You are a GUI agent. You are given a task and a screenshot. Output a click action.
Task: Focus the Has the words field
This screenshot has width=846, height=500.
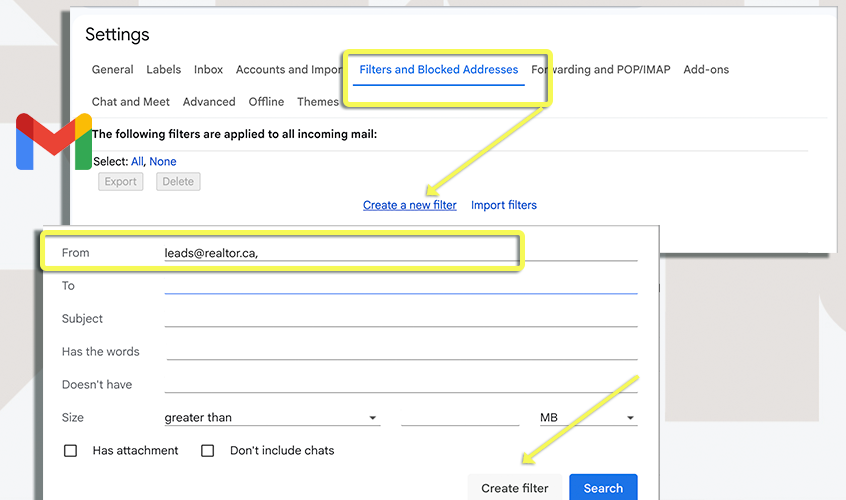[400, 352]
